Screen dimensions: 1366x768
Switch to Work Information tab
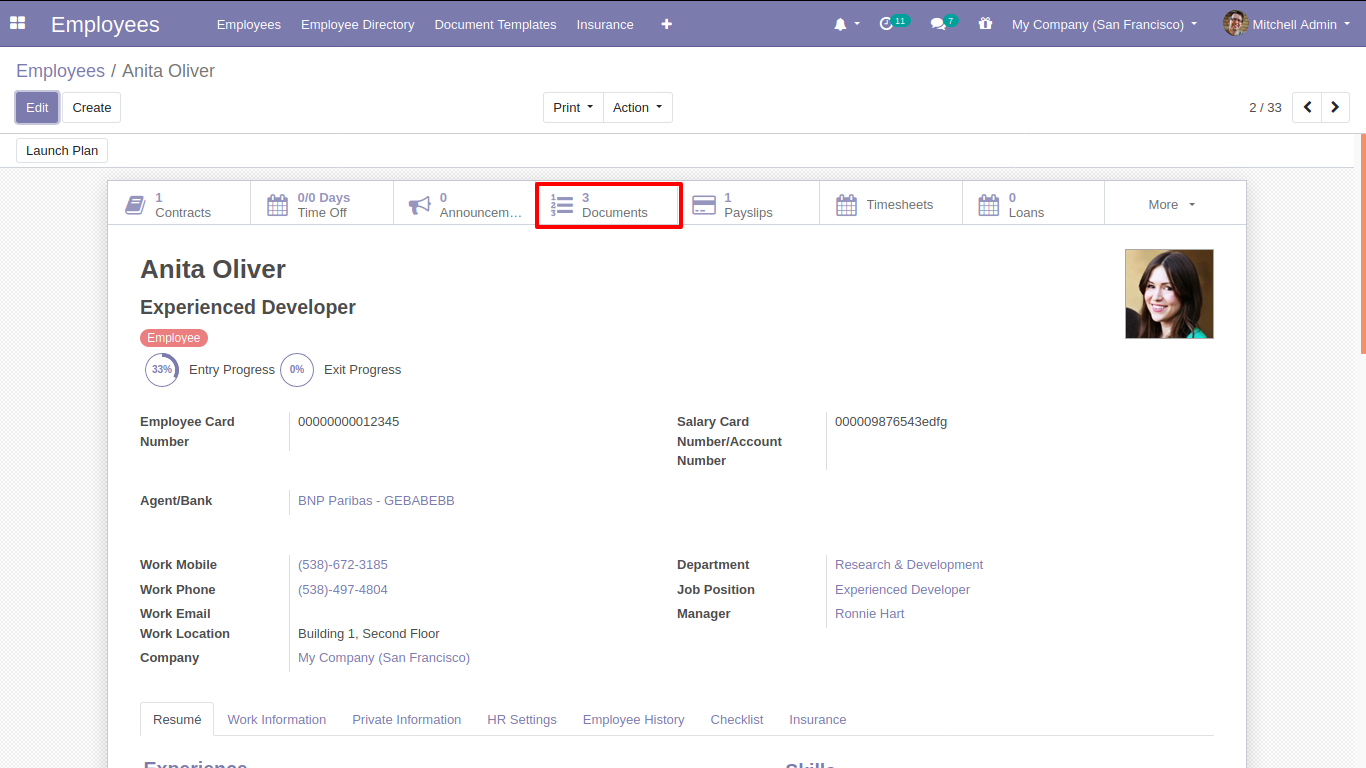277,719
